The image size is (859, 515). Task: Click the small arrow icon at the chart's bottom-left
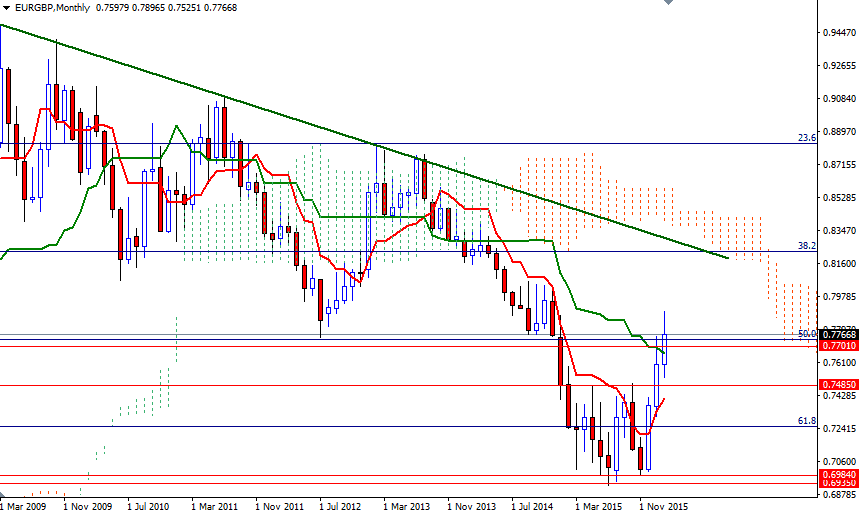coord(3,495)
